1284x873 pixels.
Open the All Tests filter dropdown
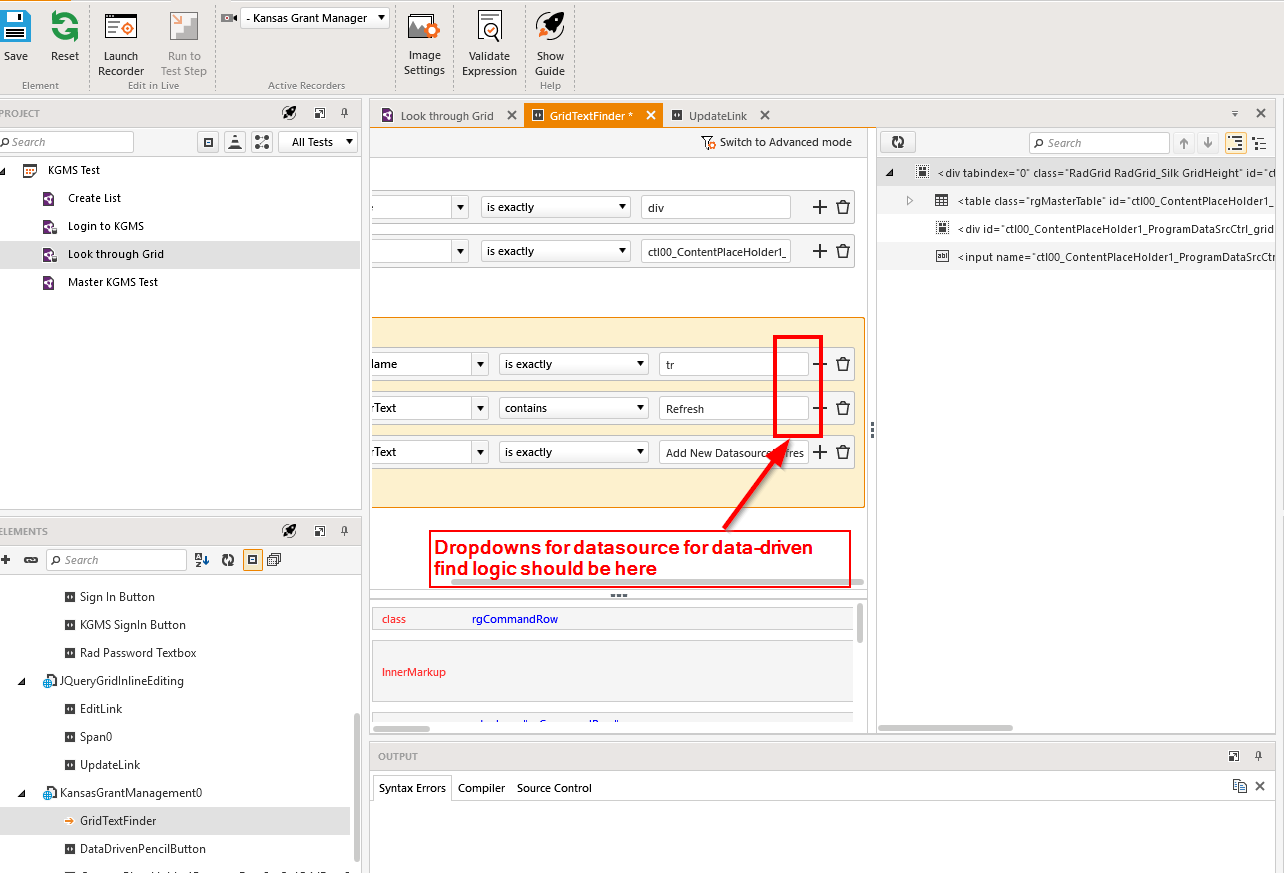click(x=318, y=142)
